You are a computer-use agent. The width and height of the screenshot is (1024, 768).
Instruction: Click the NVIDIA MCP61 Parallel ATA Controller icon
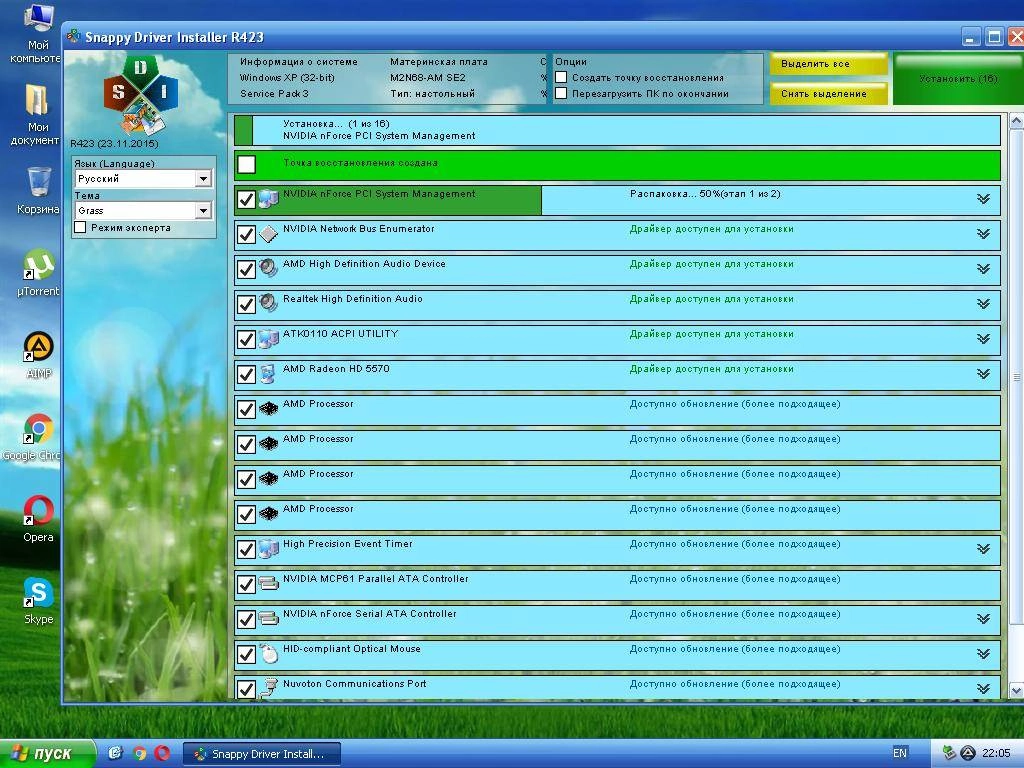(x=268, y=583)
